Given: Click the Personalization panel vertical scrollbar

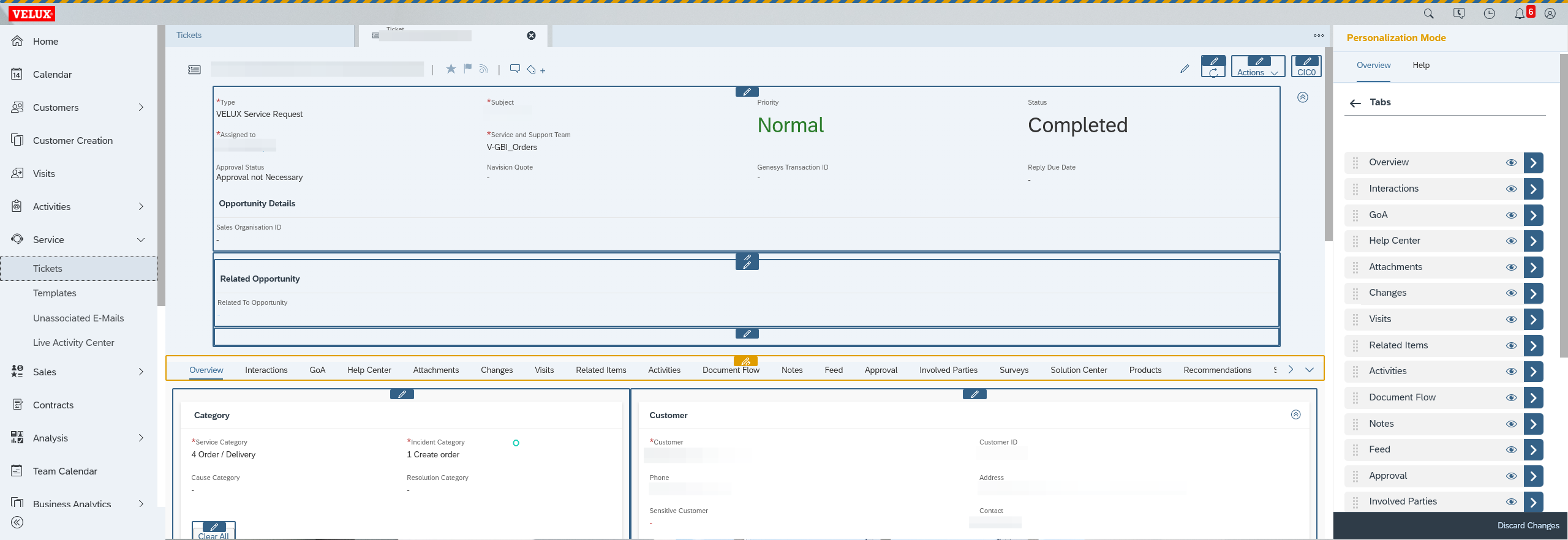Looking at the screenshot, I should pyautogui.click(x=1563, y=205).
